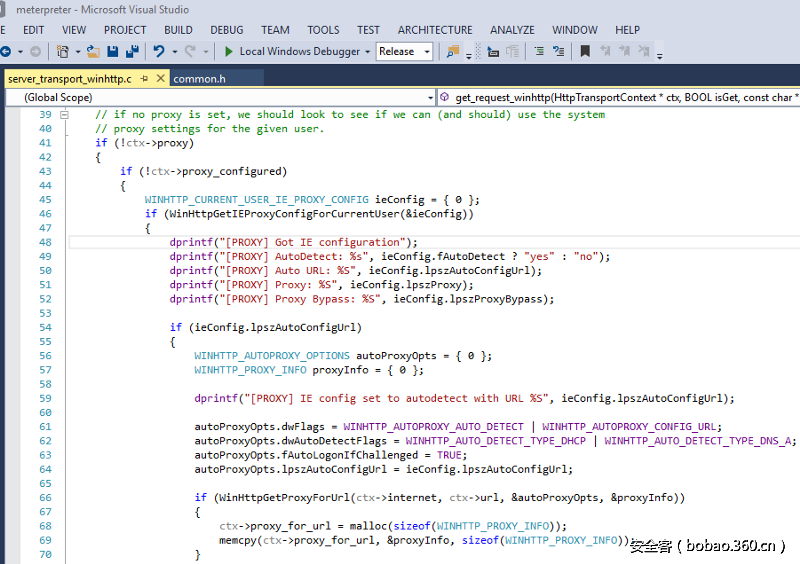Click the Navigate Forward arrow
The height and width of the screenshot is (564, 800).
36,51
